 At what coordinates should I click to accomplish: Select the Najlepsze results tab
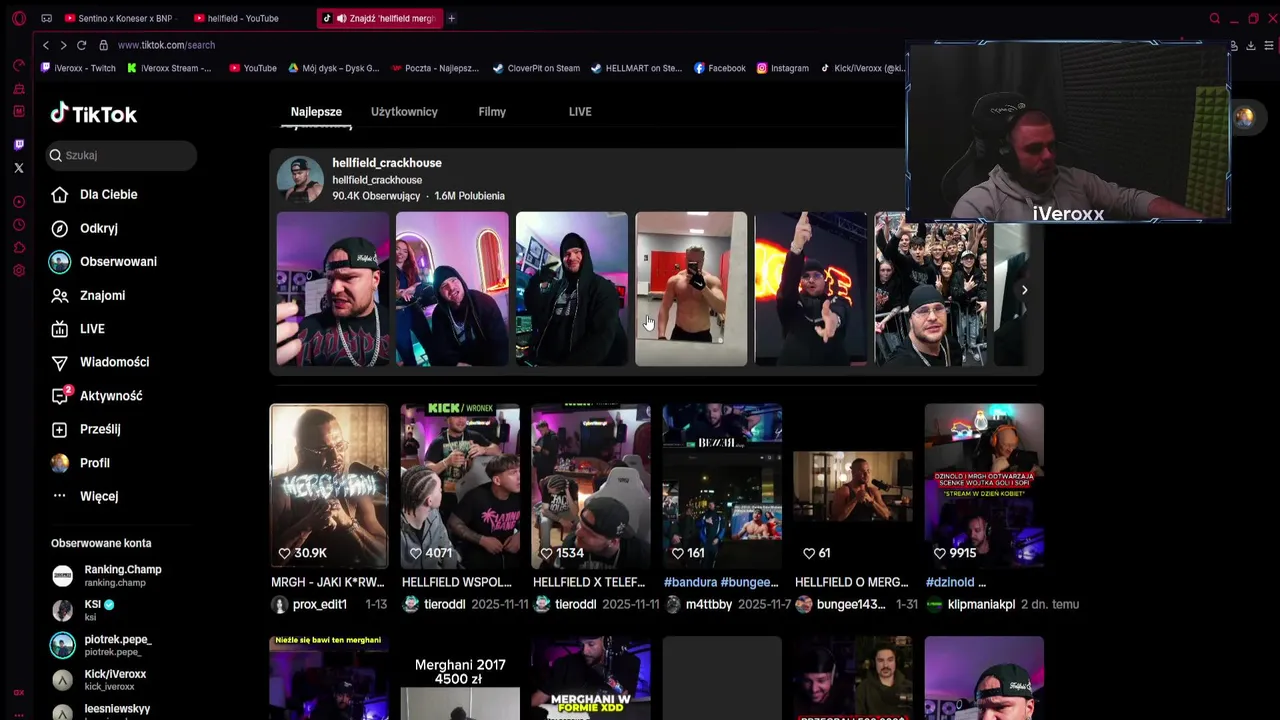[316, 112]
